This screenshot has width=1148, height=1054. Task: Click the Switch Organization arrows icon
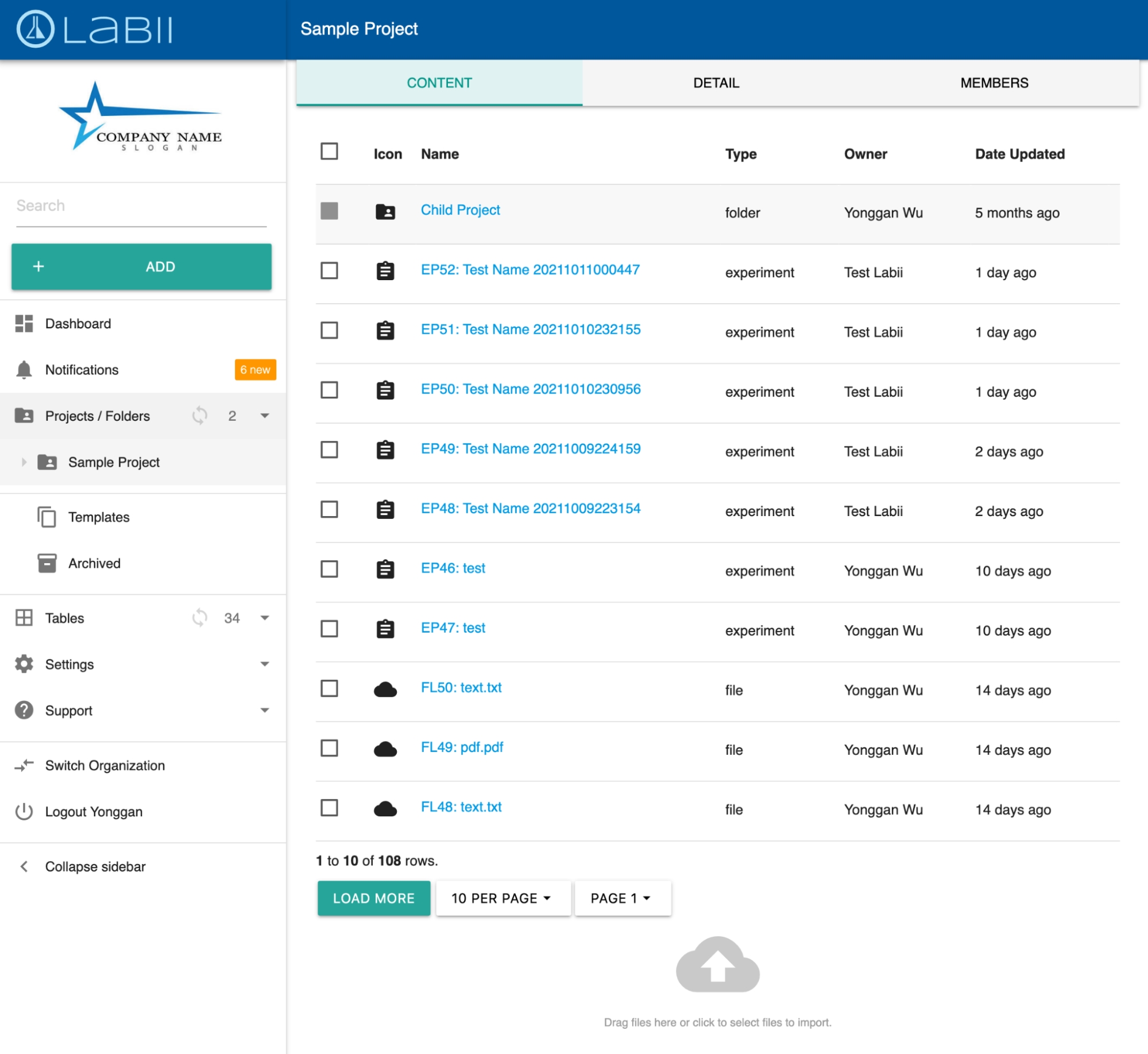pyautogui.click(x=24, y=765)
